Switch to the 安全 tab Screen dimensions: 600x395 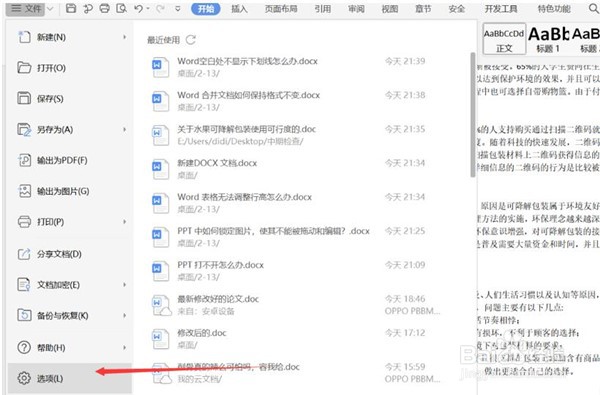[457, 9]
